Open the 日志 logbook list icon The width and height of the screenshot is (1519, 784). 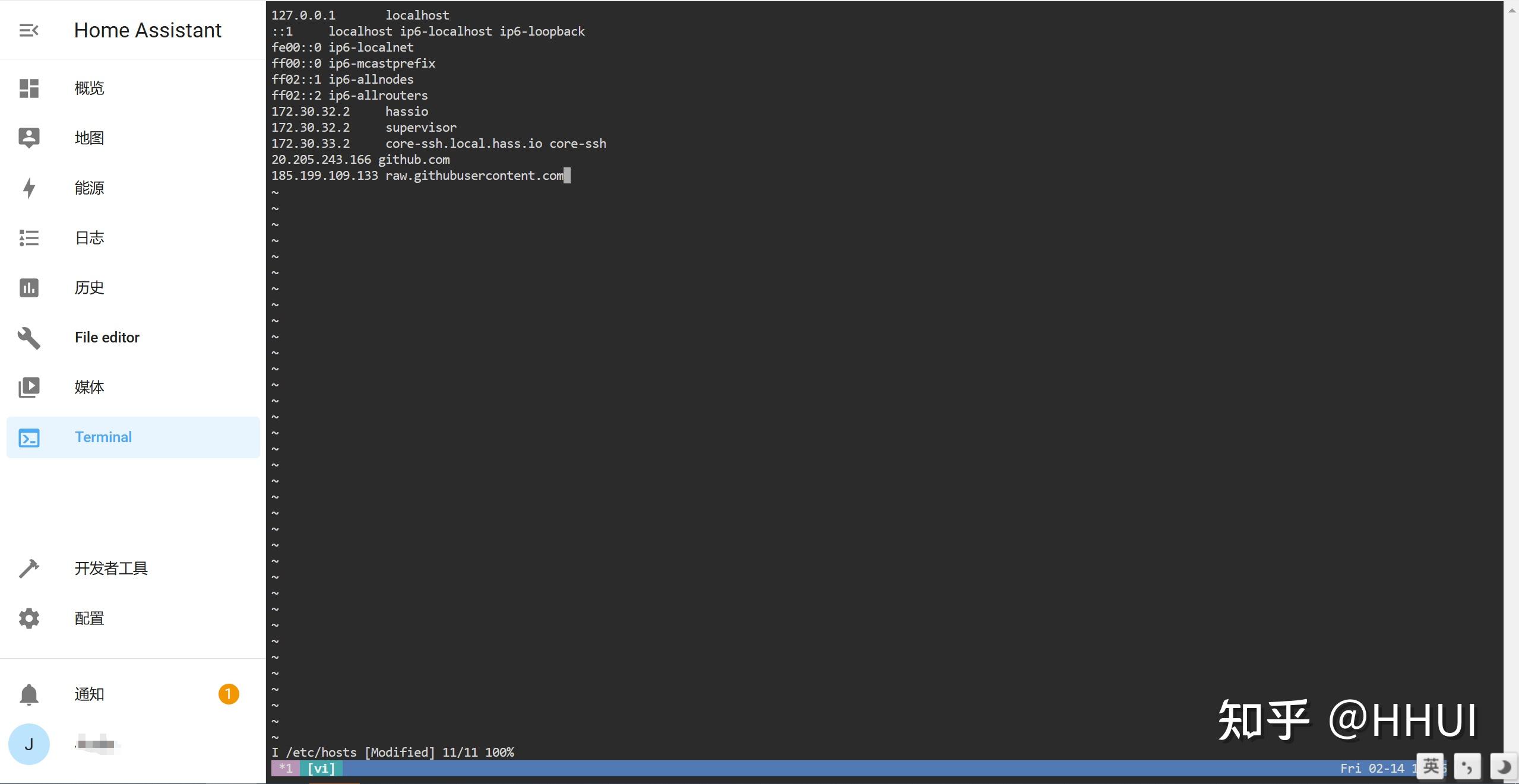click(x=29, y=238)
